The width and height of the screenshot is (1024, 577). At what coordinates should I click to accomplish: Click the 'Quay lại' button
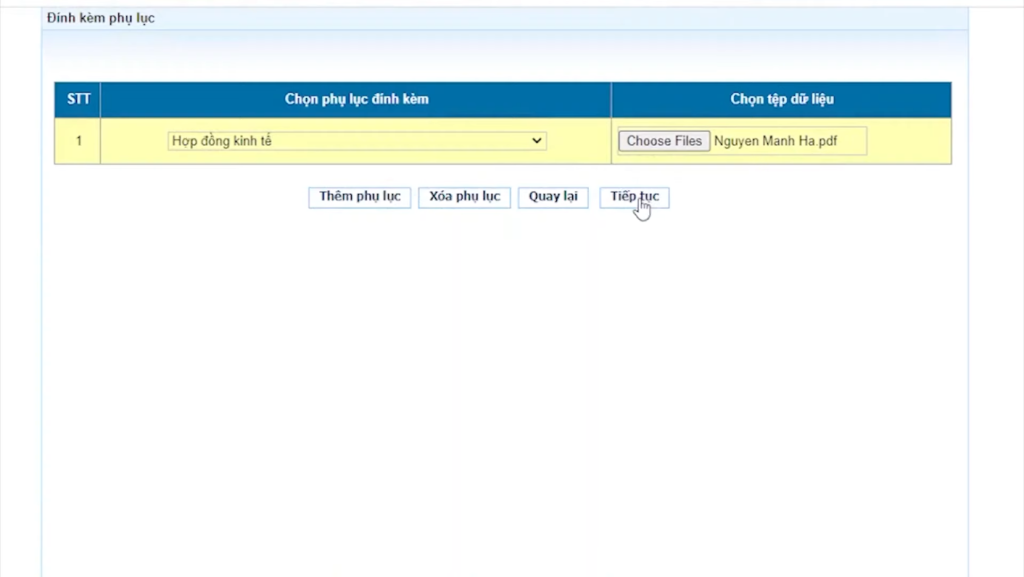click(x=553, y=197)
